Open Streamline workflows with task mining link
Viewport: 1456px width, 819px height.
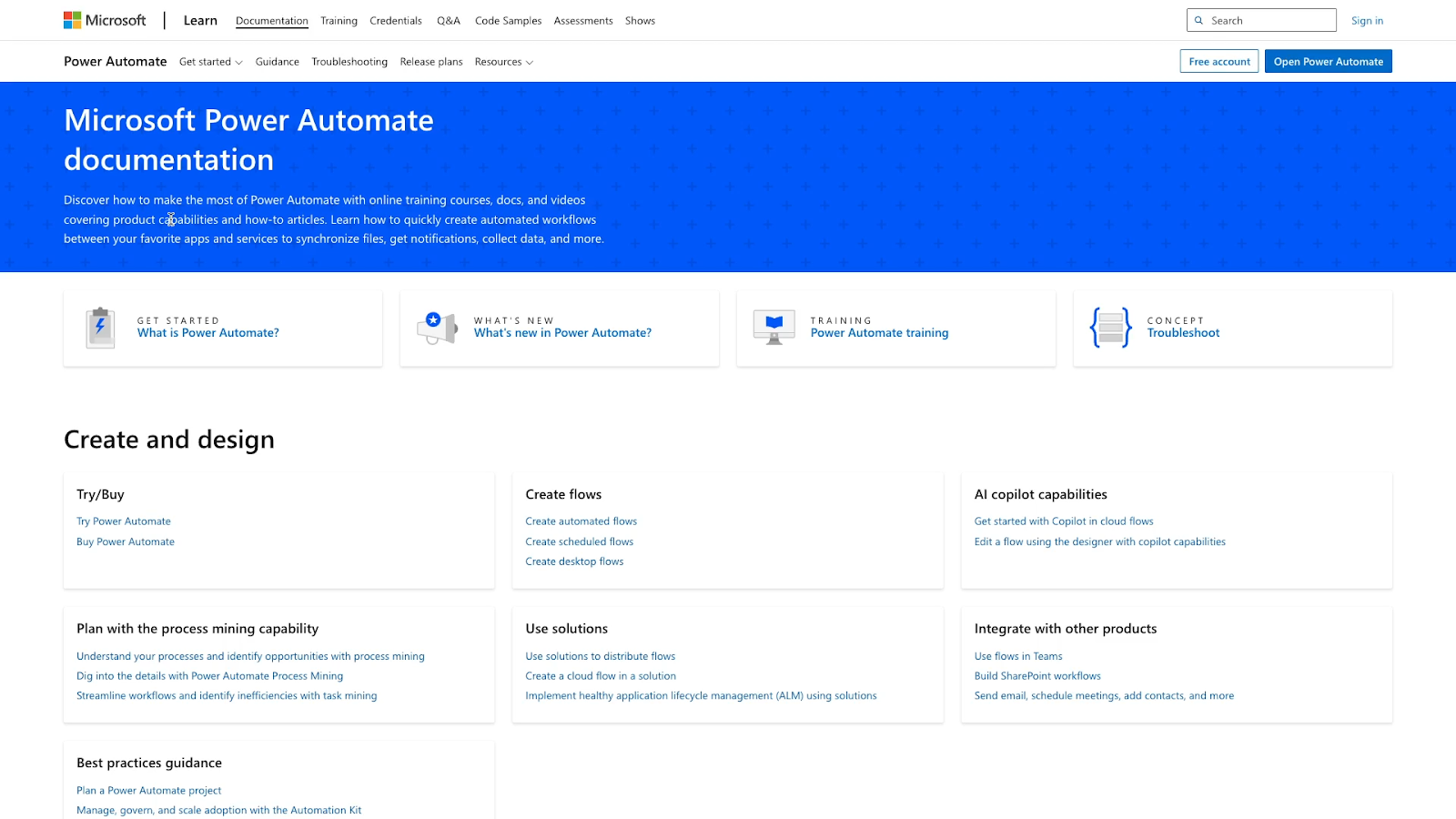227,696
